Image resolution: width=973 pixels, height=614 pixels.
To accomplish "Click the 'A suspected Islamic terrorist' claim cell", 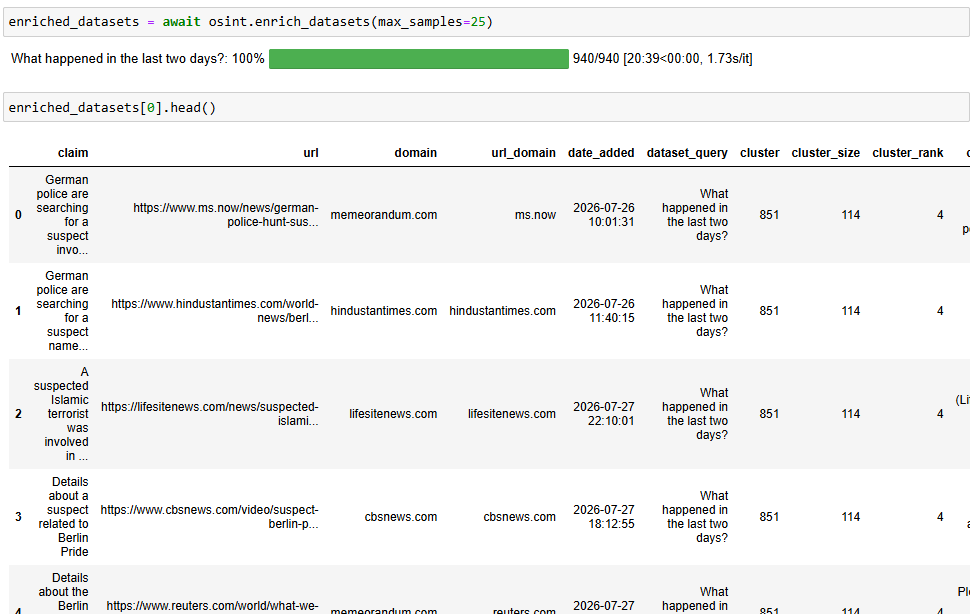I will (x=61, y=413).
